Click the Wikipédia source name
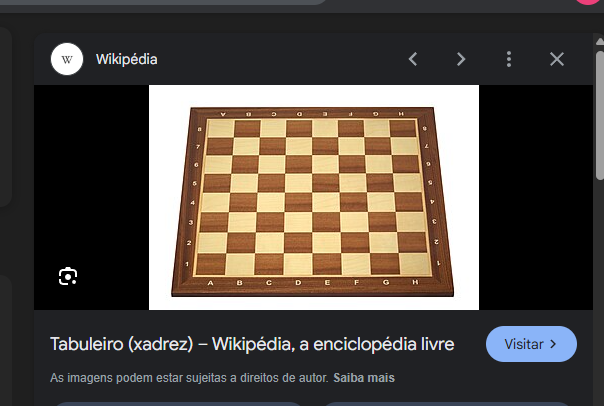This screenshot has height=406, width=604. pyautogui.click(x=127, y=59)
